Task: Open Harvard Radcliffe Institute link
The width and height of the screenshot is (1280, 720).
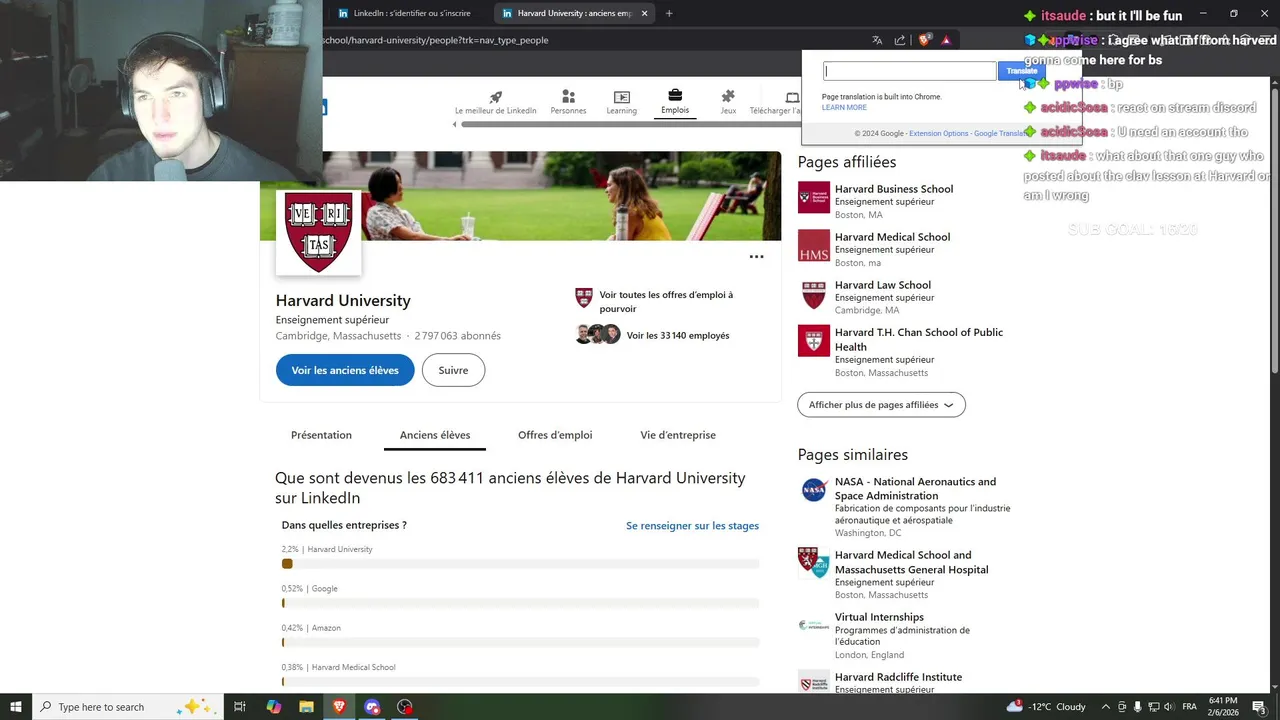Action: tap(898, 677)
